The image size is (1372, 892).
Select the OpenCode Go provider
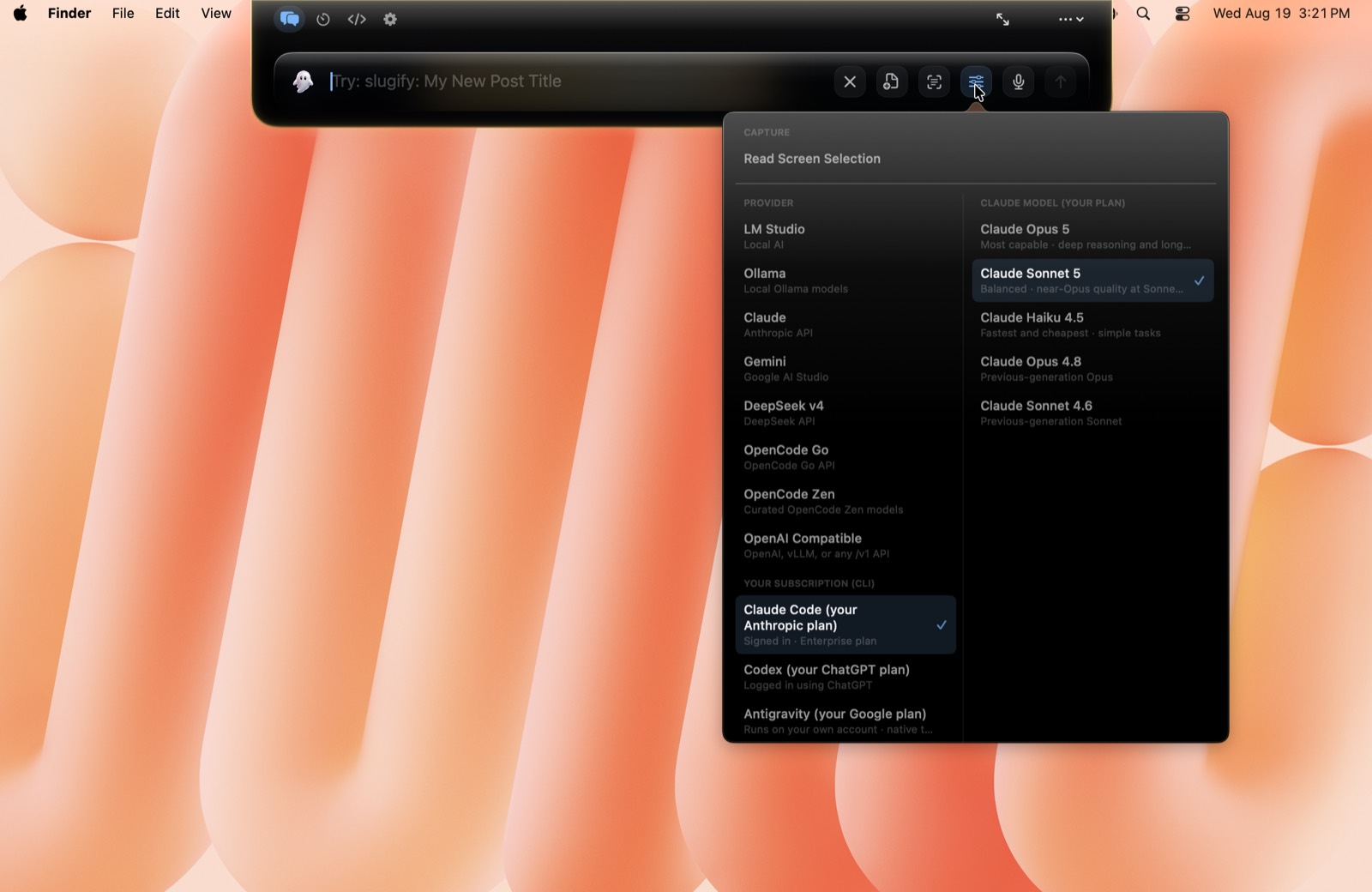coord(845,457)
